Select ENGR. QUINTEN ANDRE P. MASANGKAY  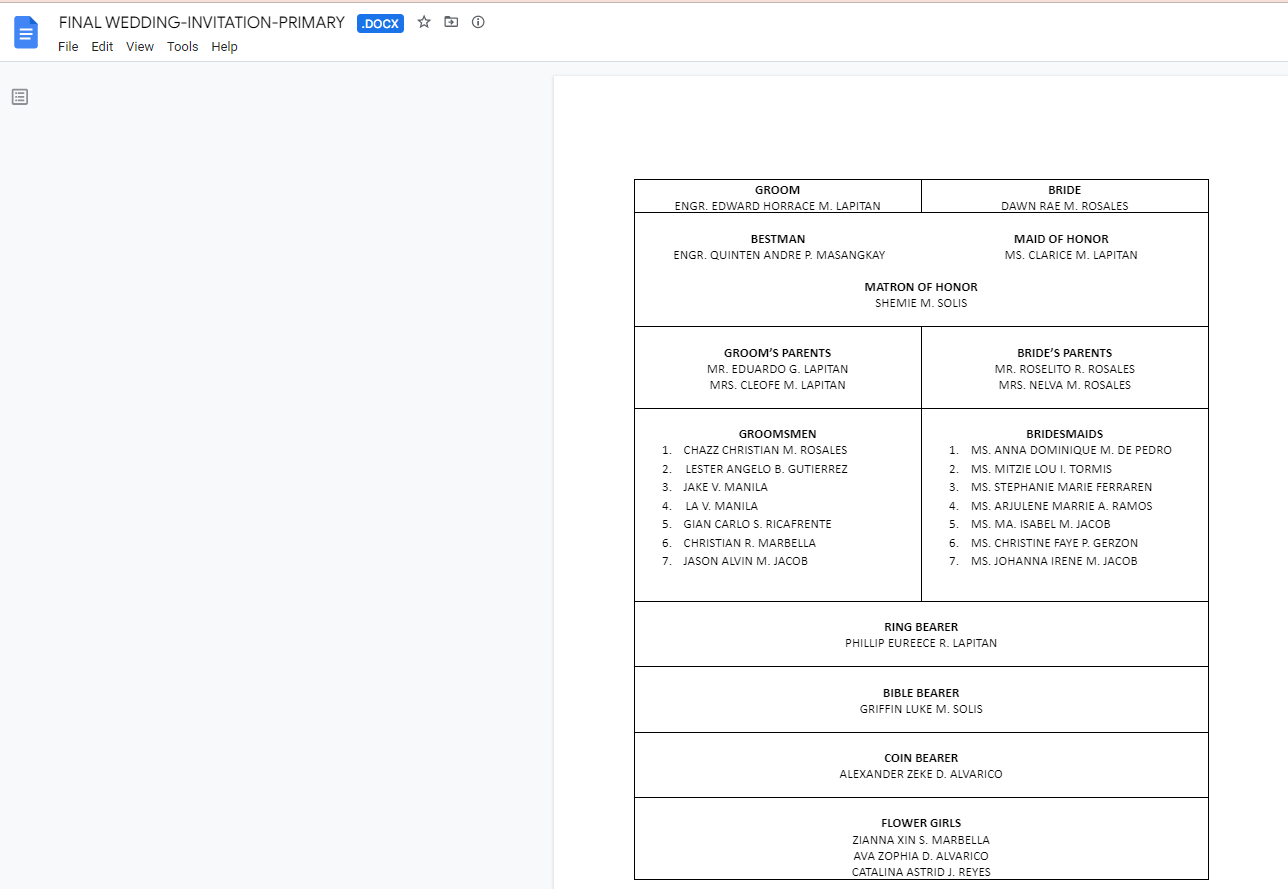pyautogui.click(x=779, y=255)
